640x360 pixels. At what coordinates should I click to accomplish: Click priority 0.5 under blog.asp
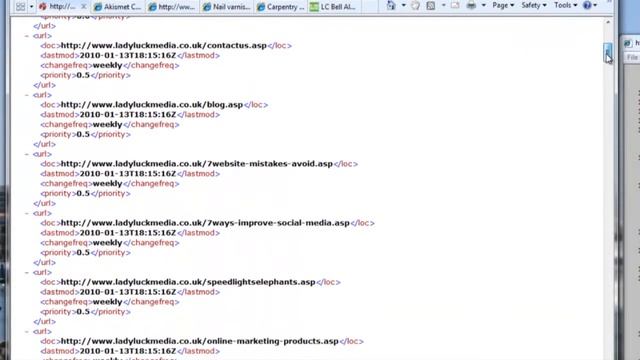[x=83, y=134]
